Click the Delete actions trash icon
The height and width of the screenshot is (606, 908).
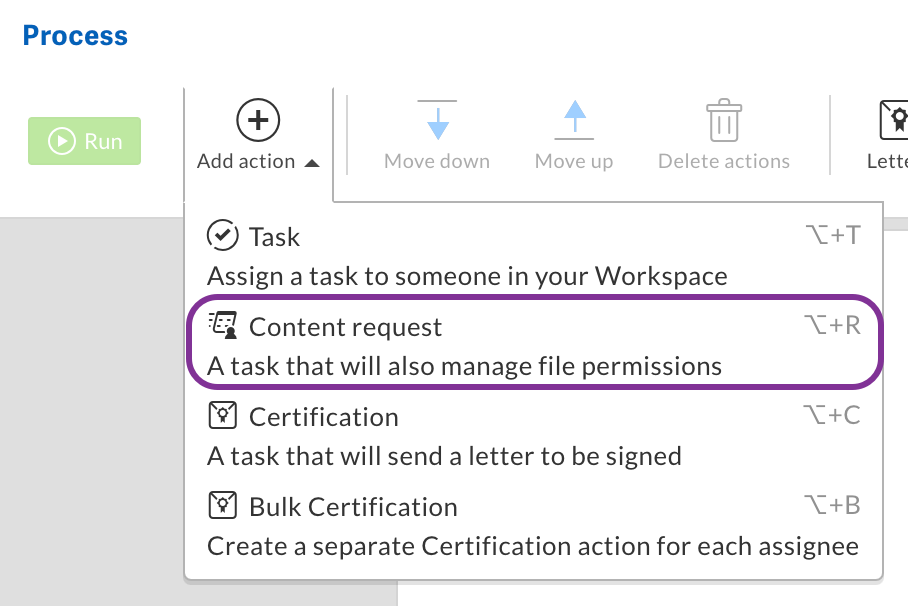[x=722, y=120]
